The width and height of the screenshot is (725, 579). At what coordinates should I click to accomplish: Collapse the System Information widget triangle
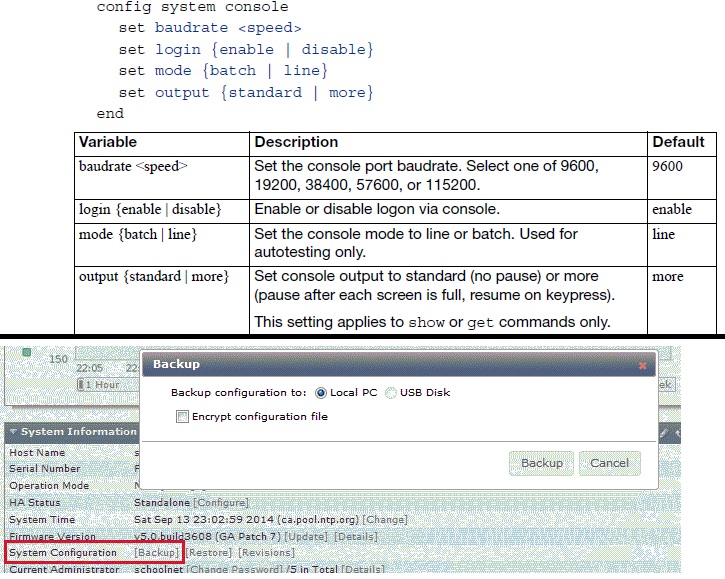13,431
